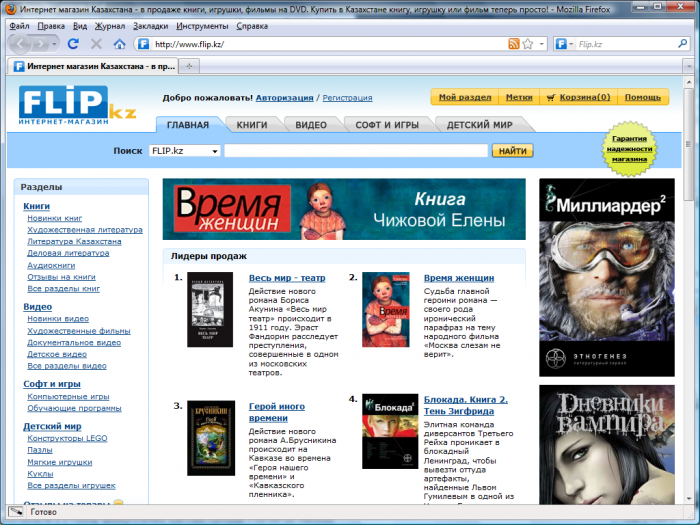Open the Справка menu

[x=252, y=26]
